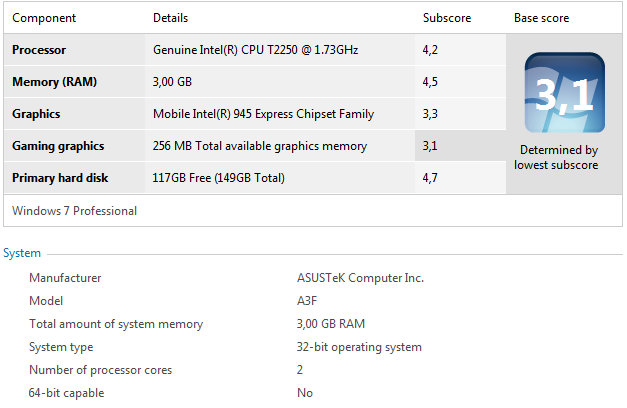
Task: Click the 3,1 base score badge
Action: [x=564, y=93]
